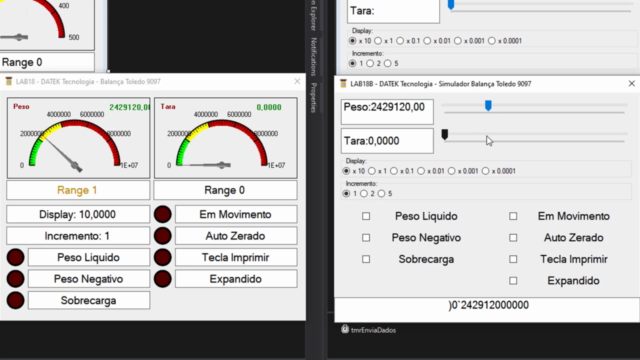The height and width of the screenshot is (360, 640).
Task: Click the Expandido LED indicator
Action: click(162, 279)
